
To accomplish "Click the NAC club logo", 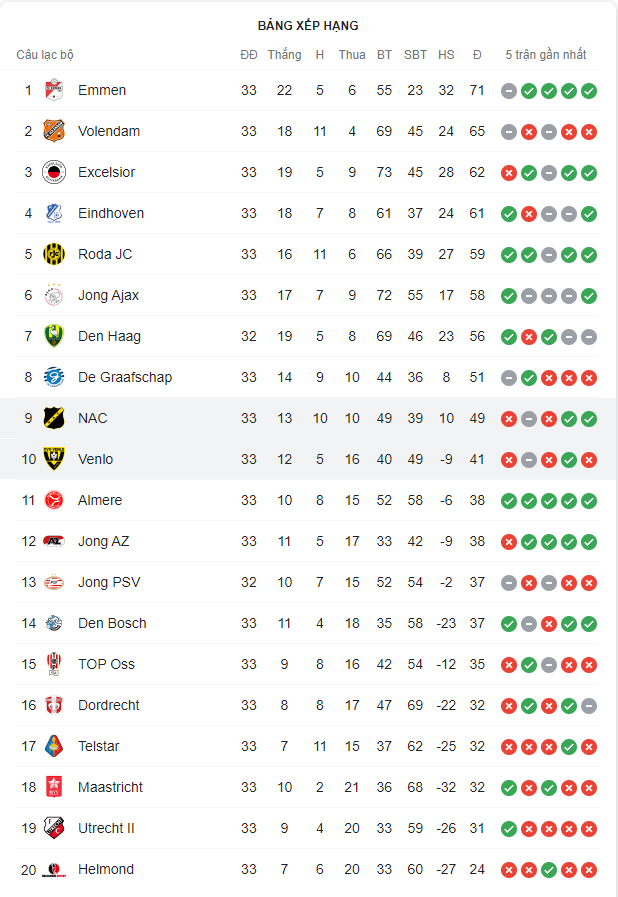I will click(54, 418).
